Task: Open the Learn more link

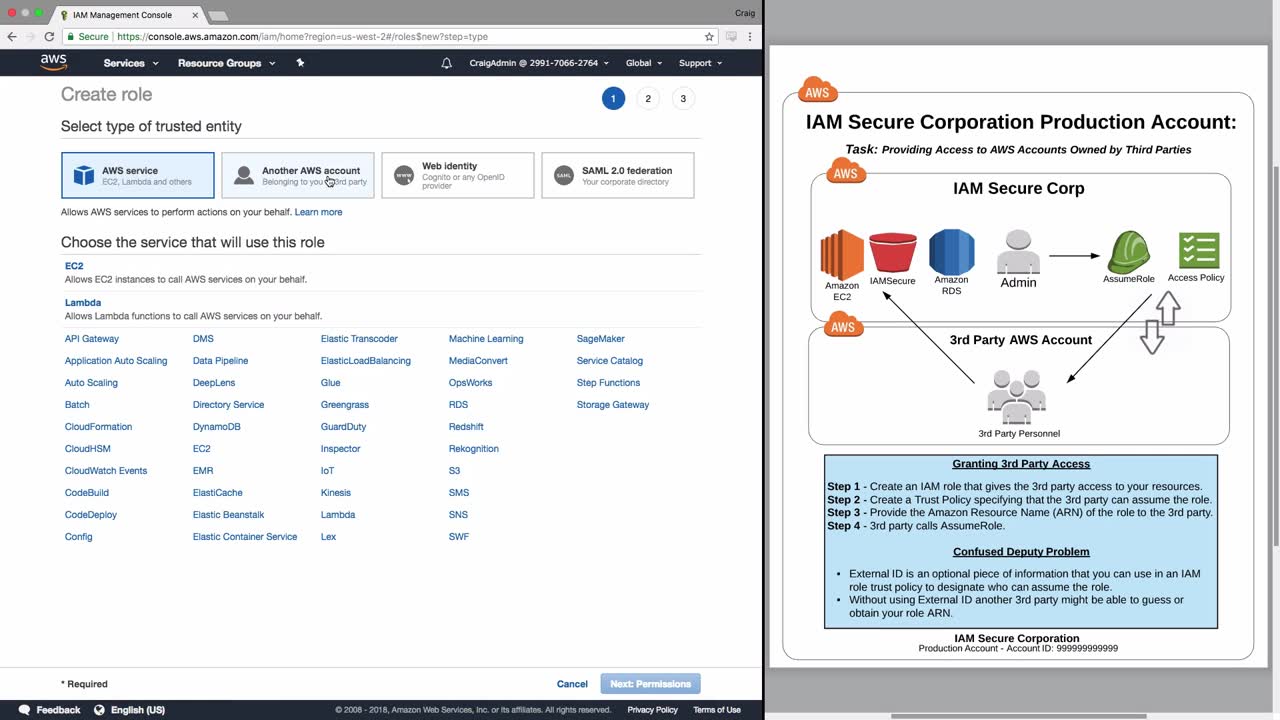Action: (318, 212)
